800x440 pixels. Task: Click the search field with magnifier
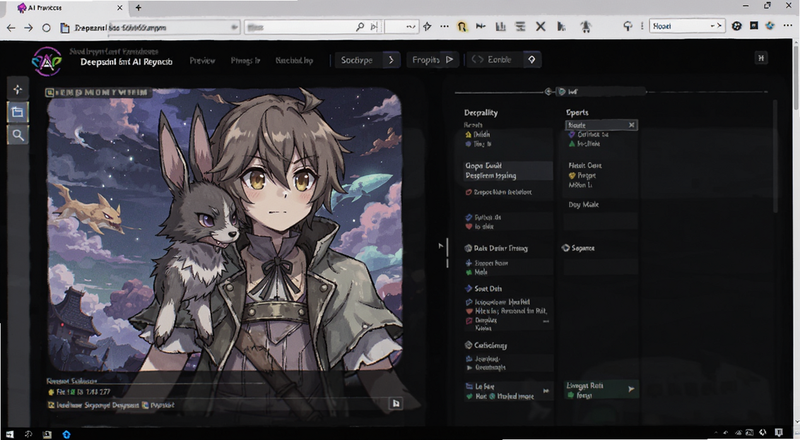312,27
